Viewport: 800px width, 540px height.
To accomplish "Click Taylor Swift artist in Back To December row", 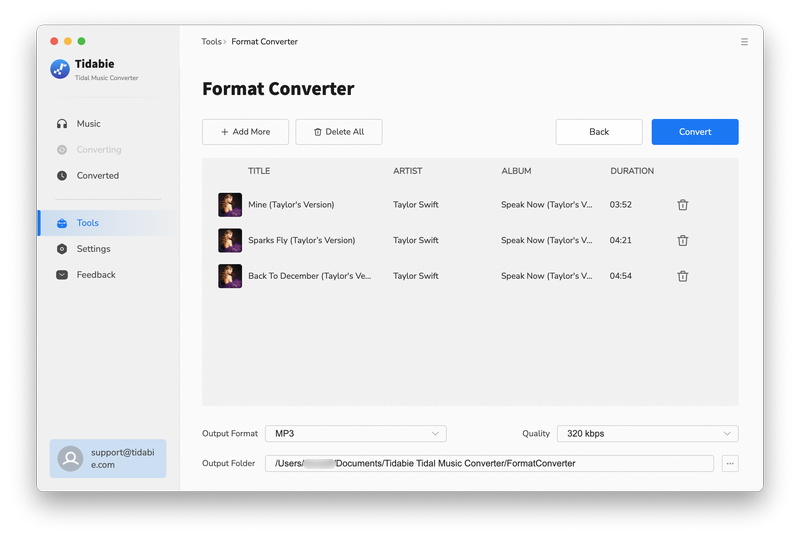I will pyautogui.click(x=416, y=276).
